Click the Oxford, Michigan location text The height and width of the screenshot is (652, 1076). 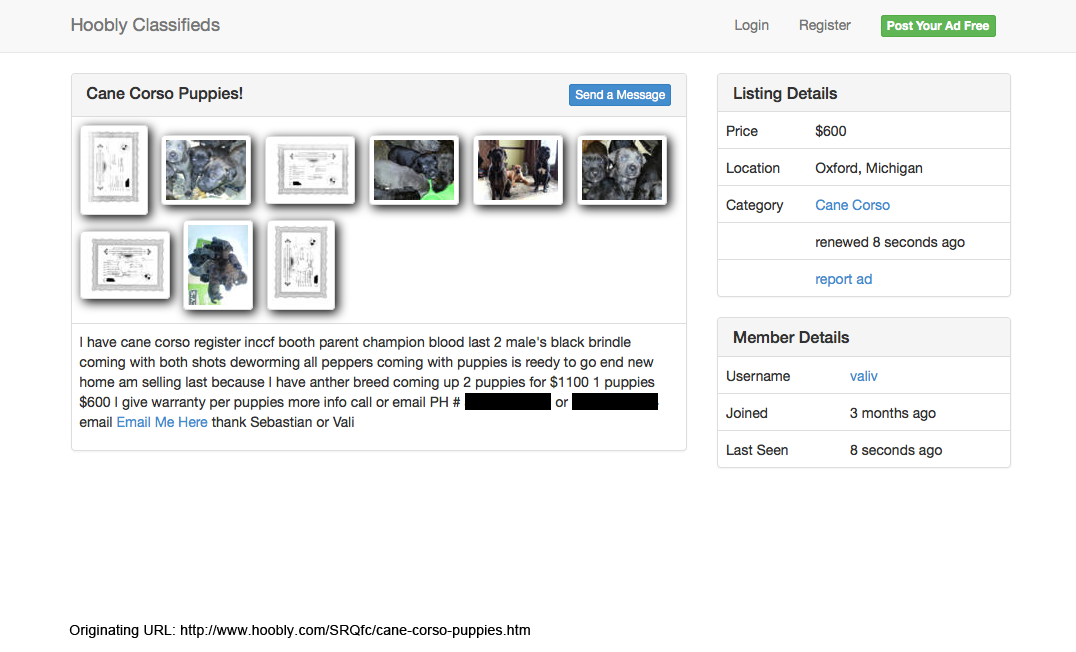point(869,168)
